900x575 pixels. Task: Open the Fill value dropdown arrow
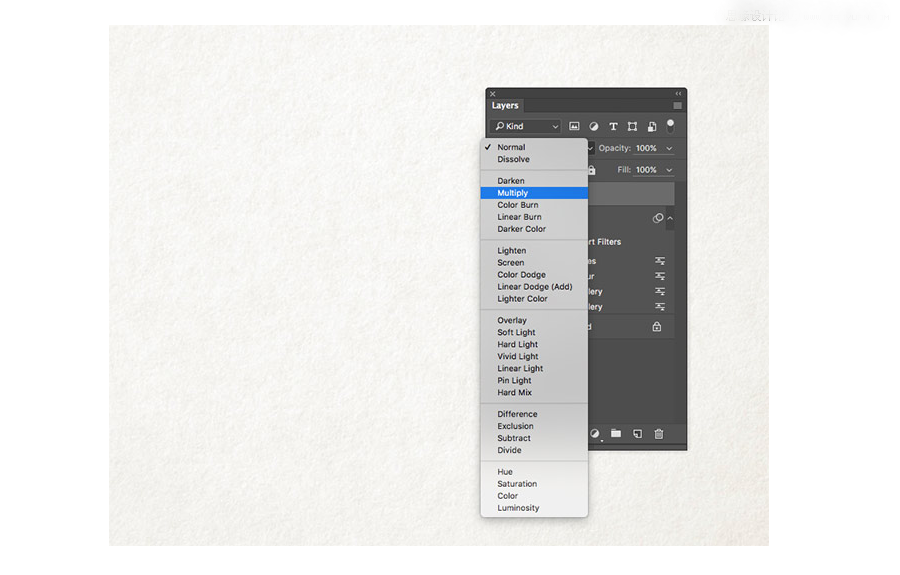(x=669, y=171)
